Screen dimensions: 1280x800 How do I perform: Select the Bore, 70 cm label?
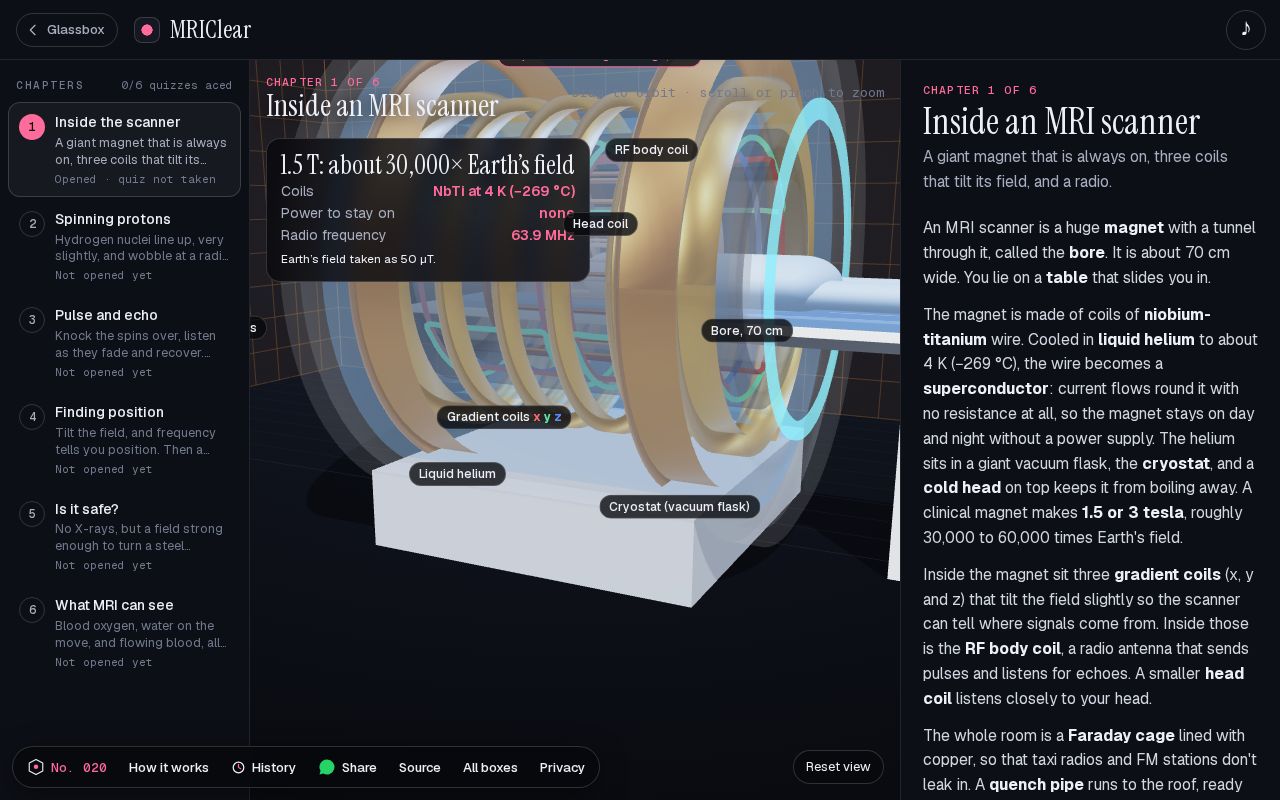coord(747,330)
